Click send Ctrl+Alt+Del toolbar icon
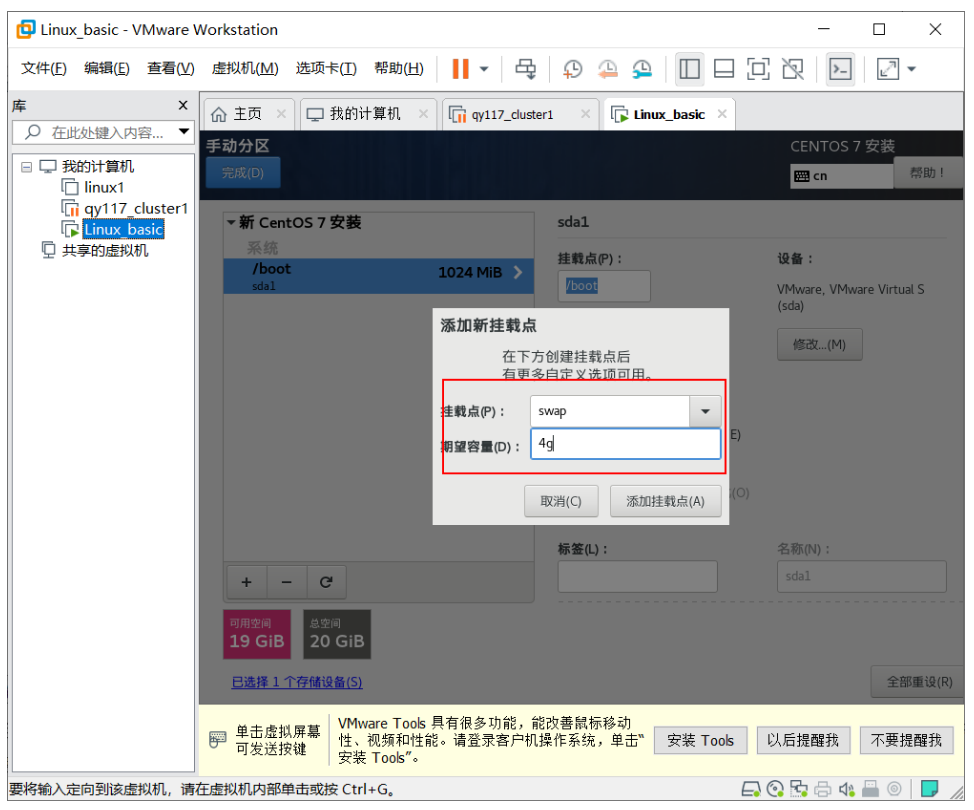Screen dimensions: 974x810 coord(526,68)
